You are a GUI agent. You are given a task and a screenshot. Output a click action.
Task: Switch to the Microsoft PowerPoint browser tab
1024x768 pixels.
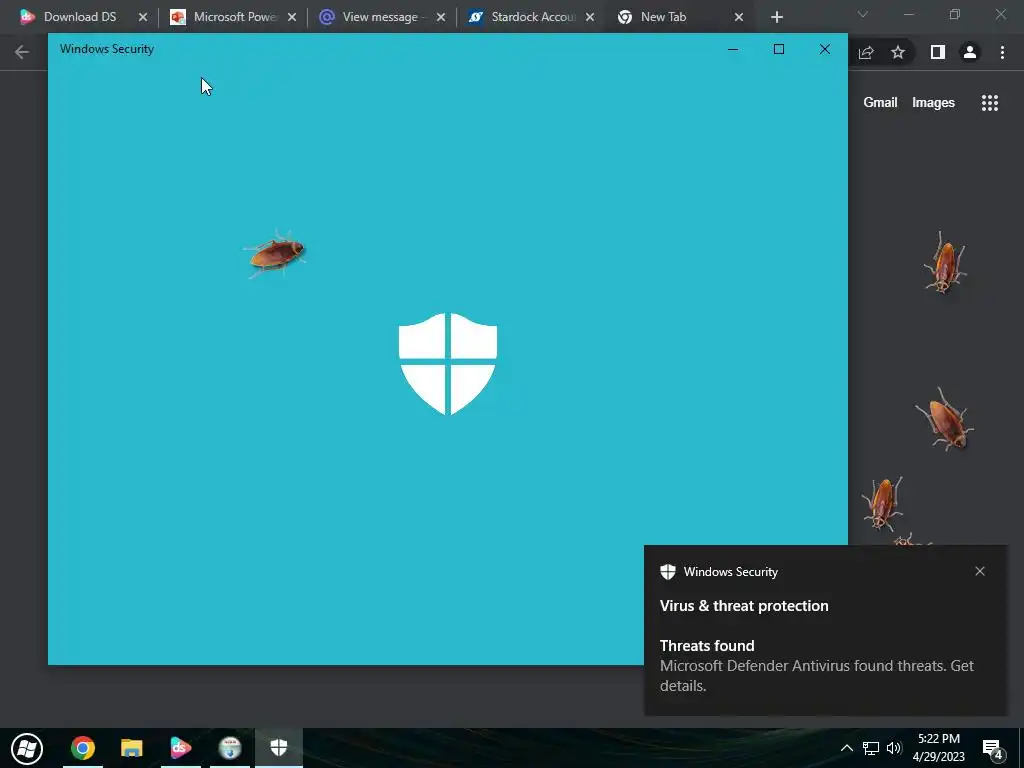point(235,17)
